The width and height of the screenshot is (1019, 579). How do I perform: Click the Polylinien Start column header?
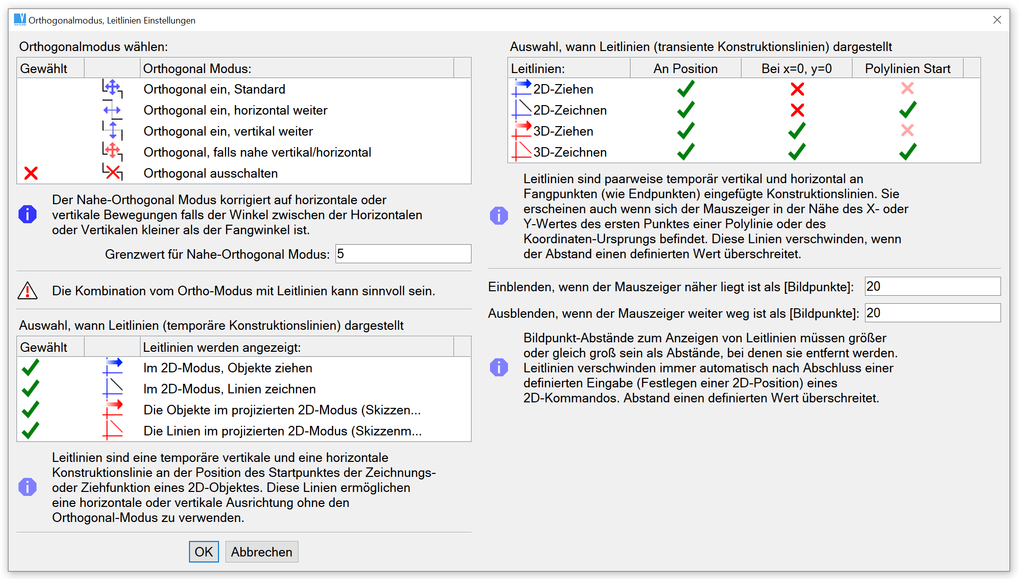point(907,68)
